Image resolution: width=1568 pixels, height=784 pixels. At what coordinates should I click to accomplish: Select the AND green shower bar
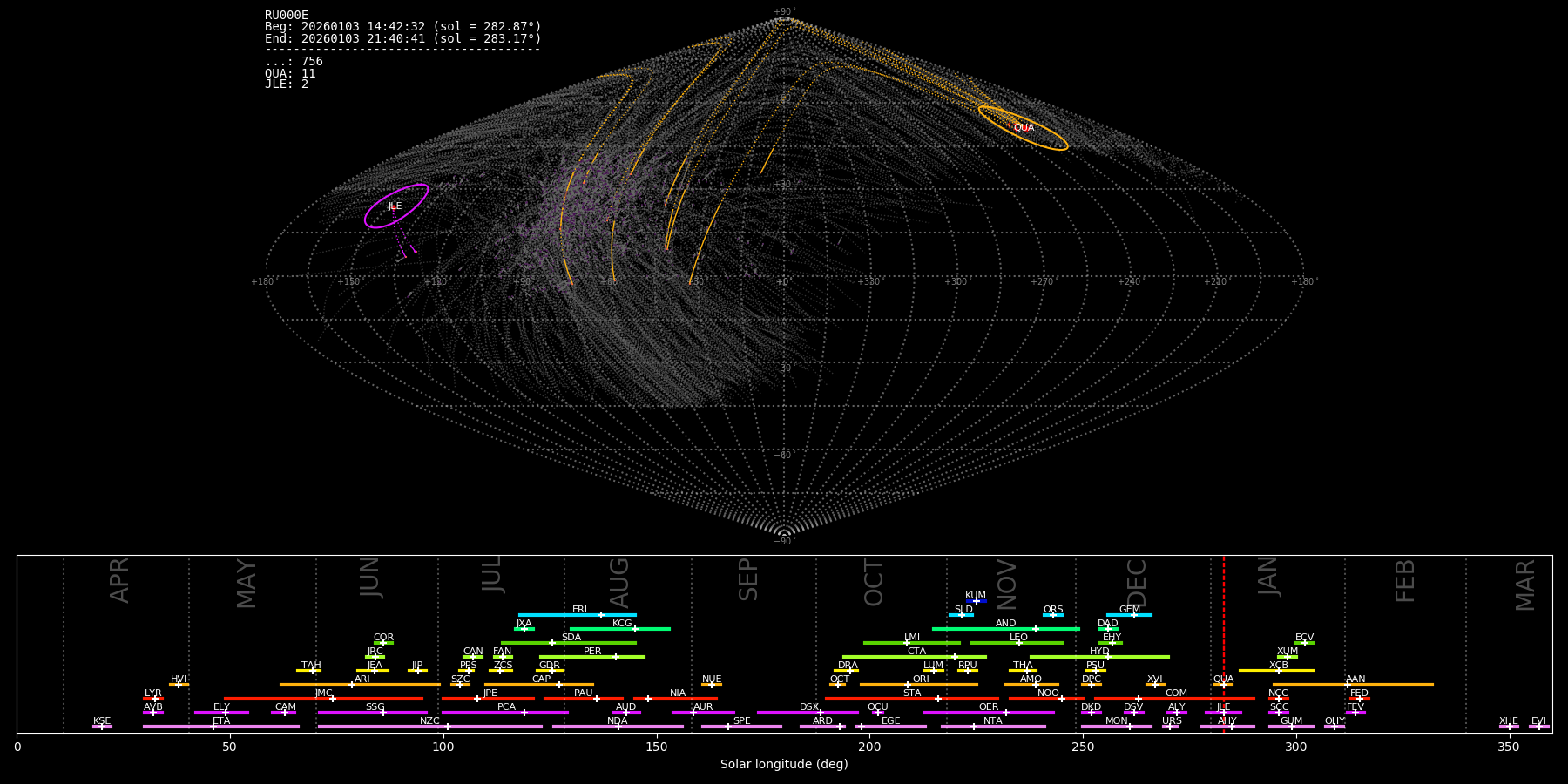(1006, 629)
